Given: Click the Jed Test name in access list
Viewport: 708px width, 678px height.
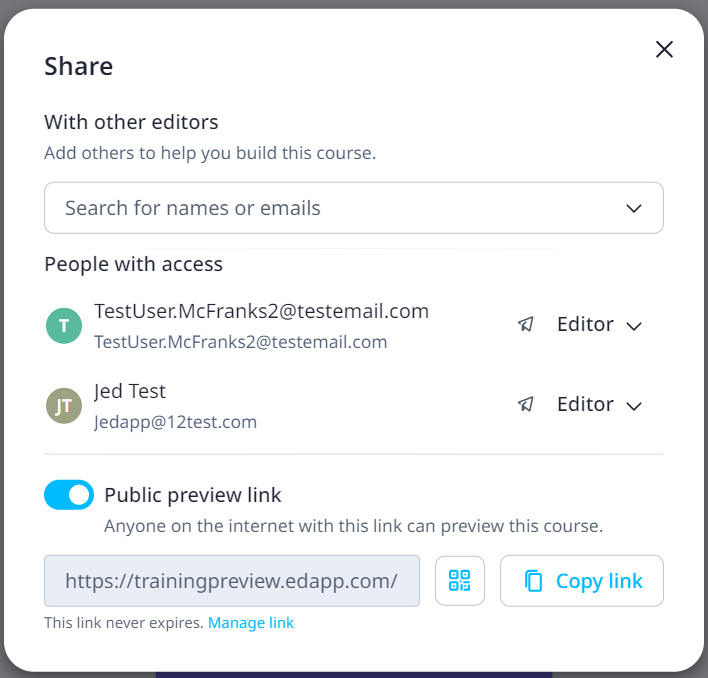Looking at the screenshot, I should pos(130,391).
